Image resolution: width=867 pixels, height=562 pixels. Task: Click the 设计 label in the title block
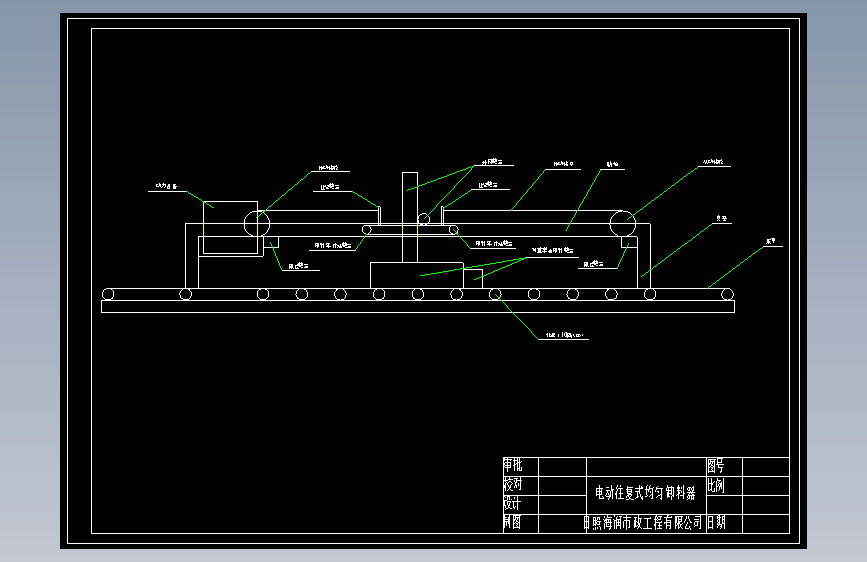tap(512, 503)
